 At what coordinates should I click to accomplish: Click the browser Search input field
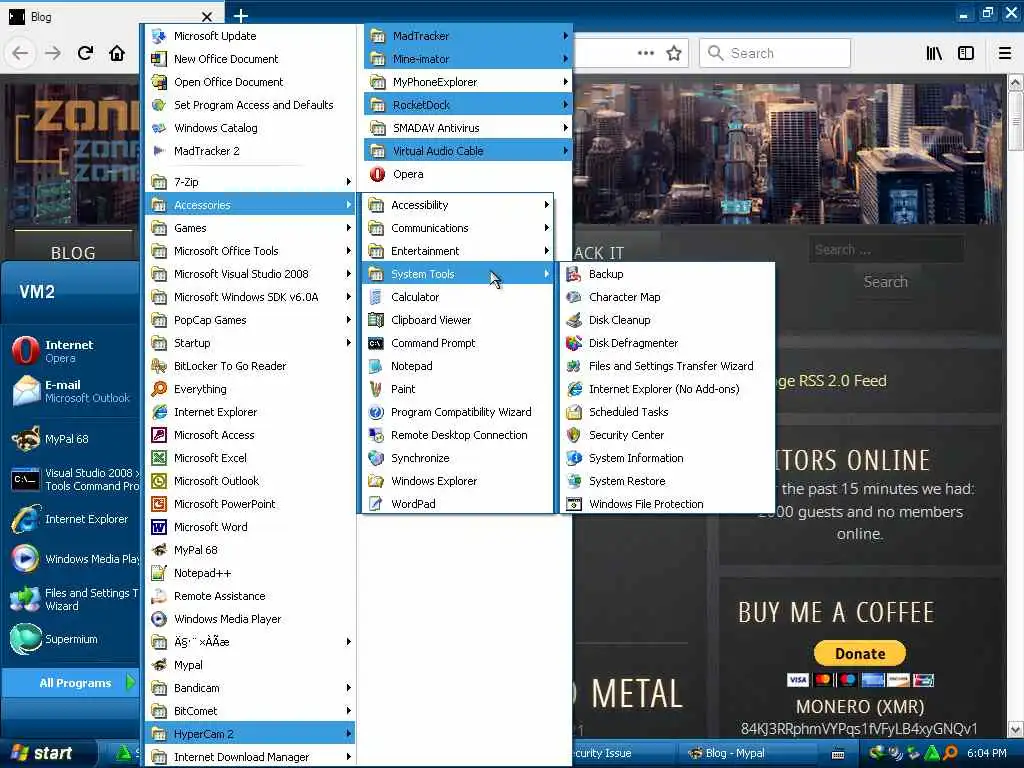point(775,53)
